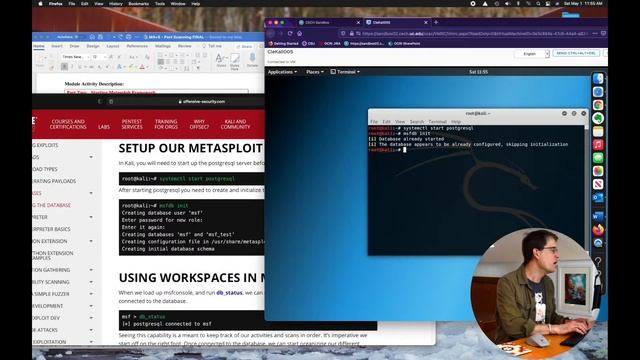The width and height of the screenshot is (640, 360).
Task: Open Mailings tab in Word
Action: pyautogui.click(x=163, y=46)
